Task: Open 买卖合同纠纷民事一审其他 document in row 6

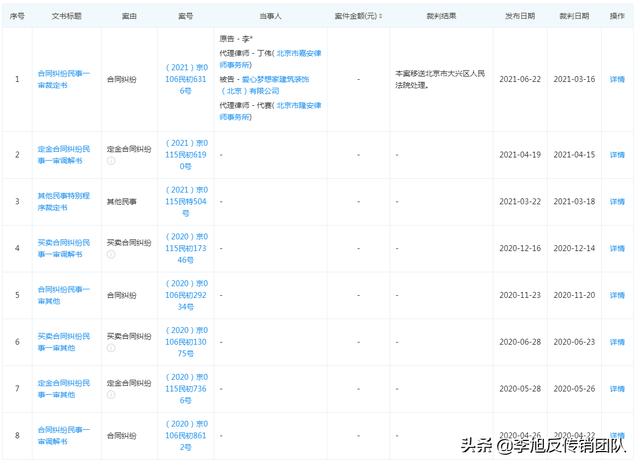Action: tap(64, 342)
